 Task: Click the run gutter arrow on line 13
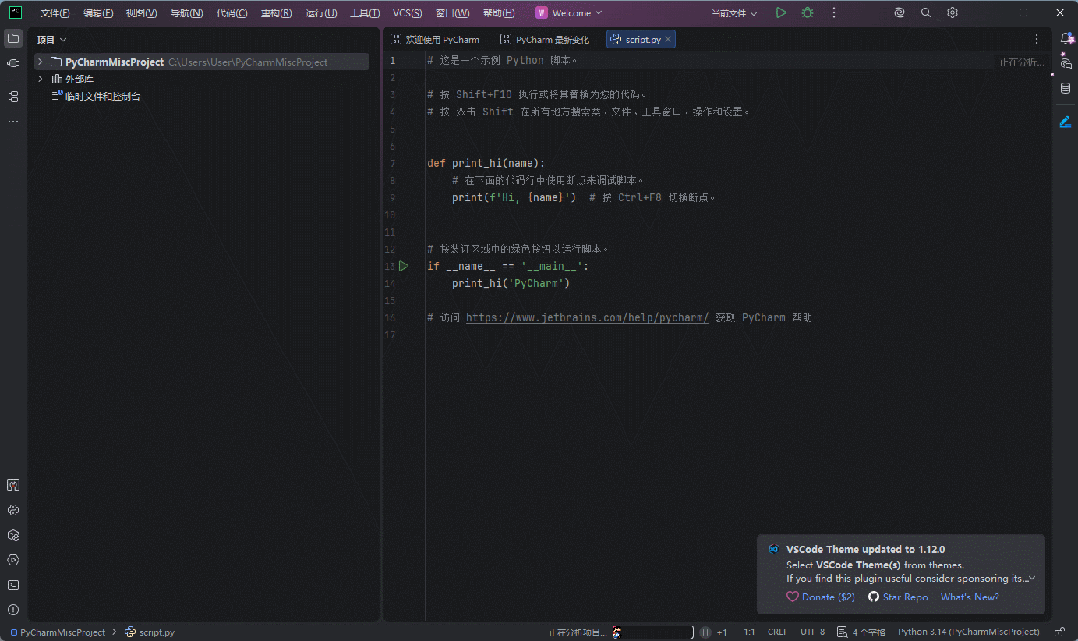pos(404,265)
